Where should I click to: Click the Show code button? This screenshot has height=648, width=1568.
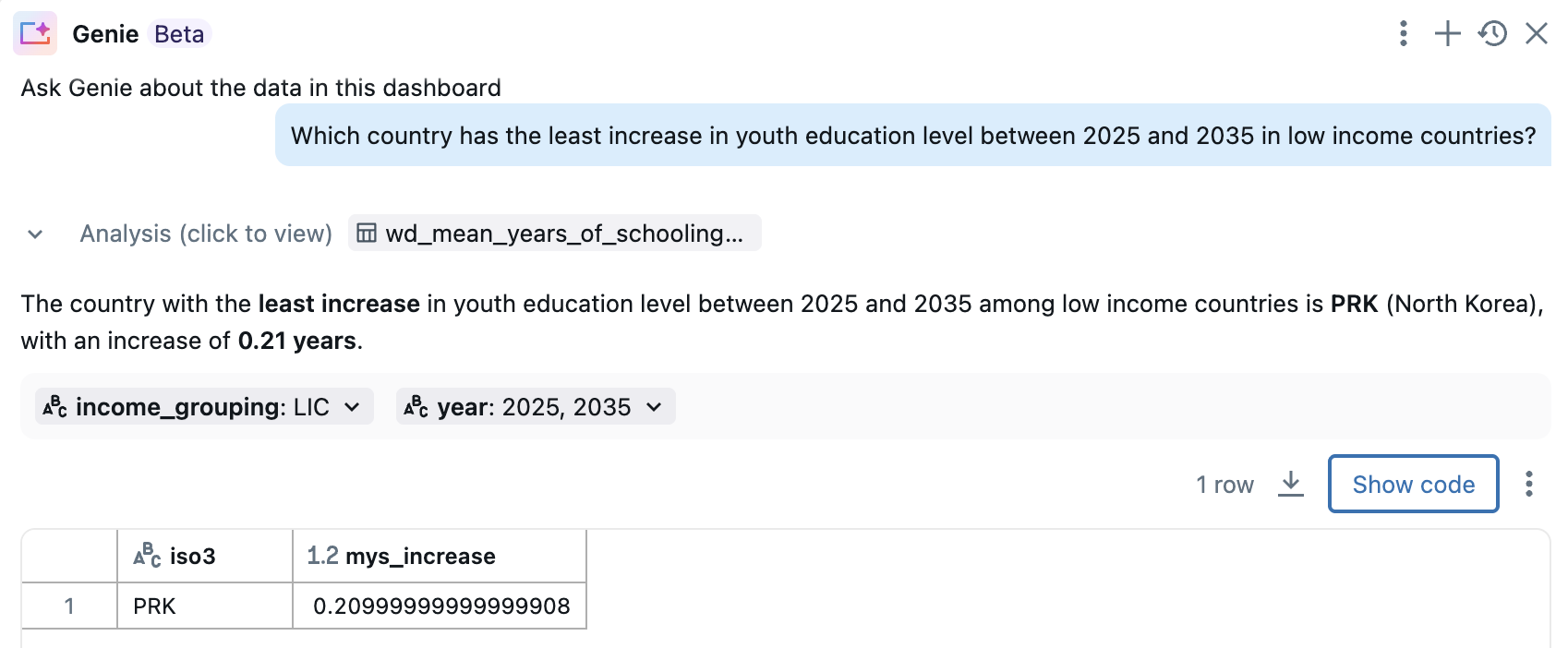tap(1413, 484)
